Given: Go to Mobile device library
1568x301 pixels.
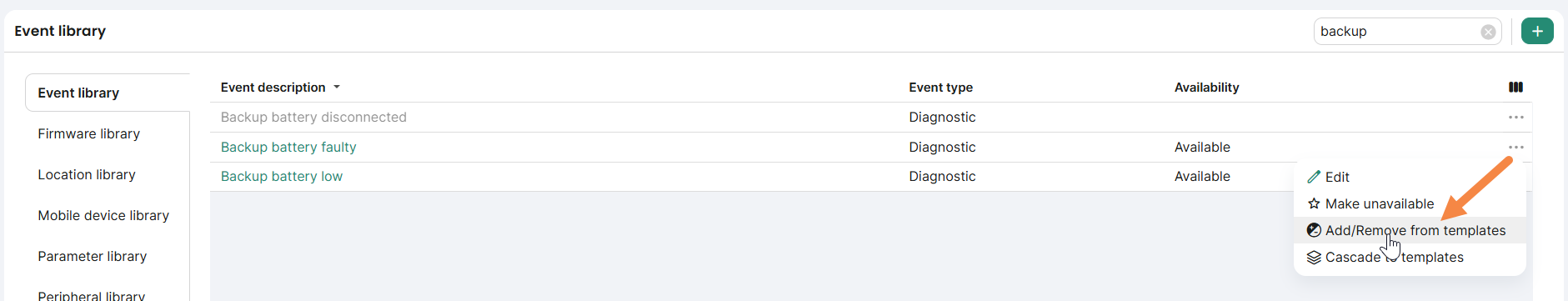Looking at the screenshot, I should [x=103, y=215].
